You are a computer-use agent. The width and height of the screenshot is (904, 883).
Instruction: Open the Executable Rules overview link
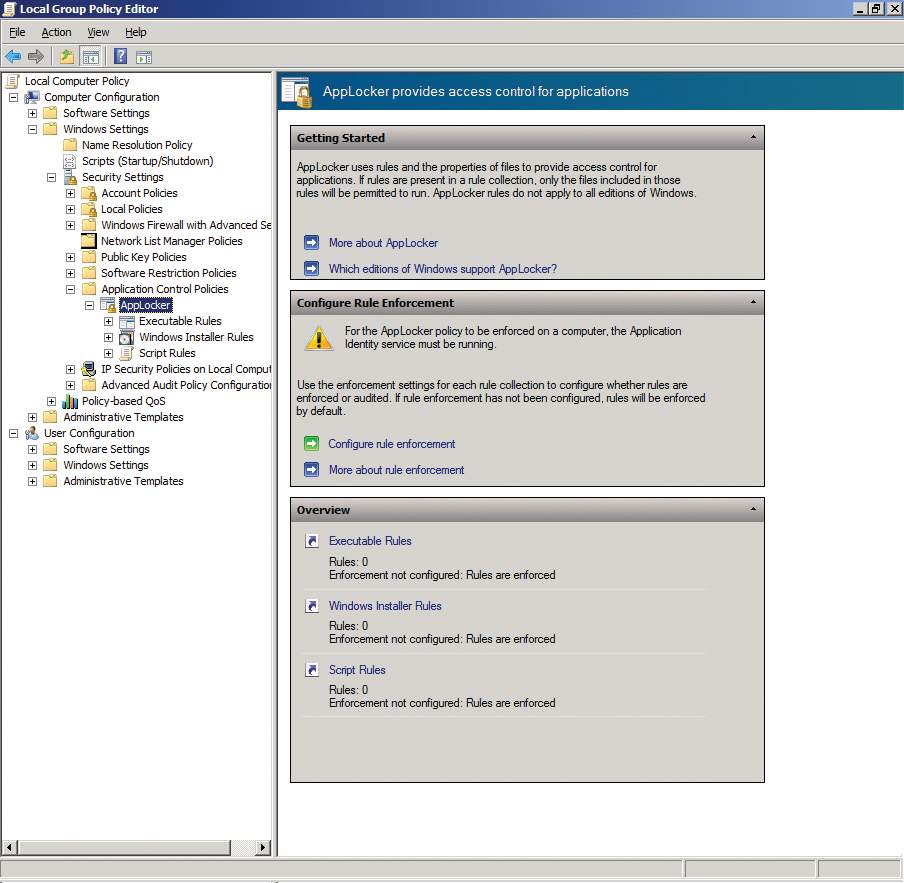click(x=370, y=540)
